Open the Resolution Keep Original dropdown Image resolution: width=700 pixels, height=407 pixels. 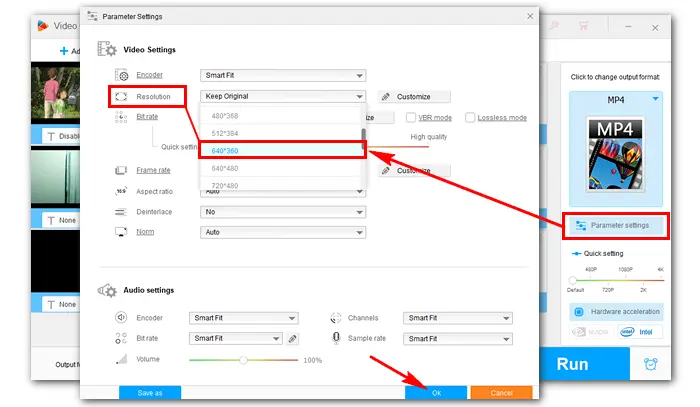[x=283, y=96]
